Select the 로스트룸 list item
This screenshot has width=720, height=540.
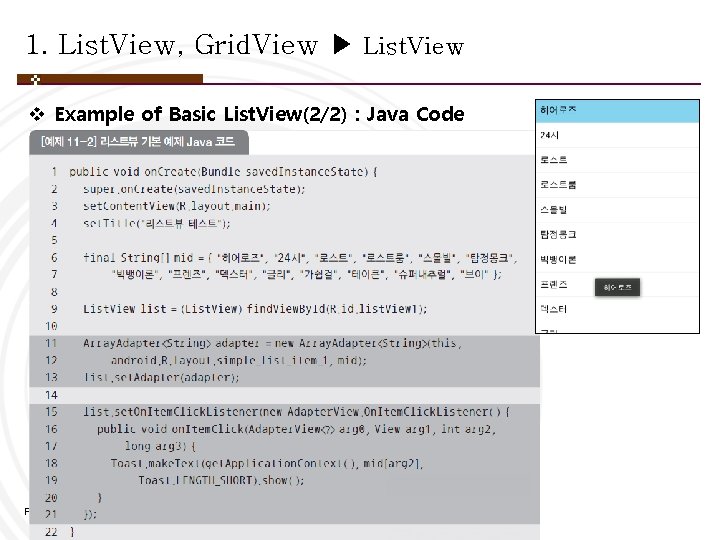(617, 185)
